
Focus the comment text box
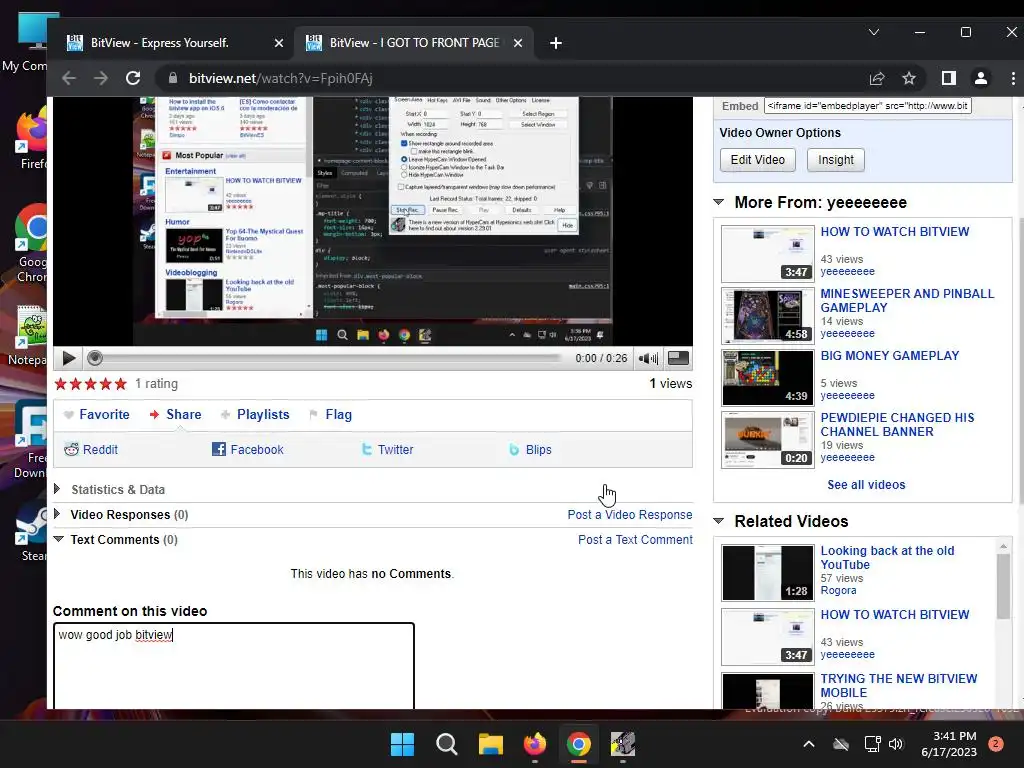pyautogui.click(x=234, y=666)
